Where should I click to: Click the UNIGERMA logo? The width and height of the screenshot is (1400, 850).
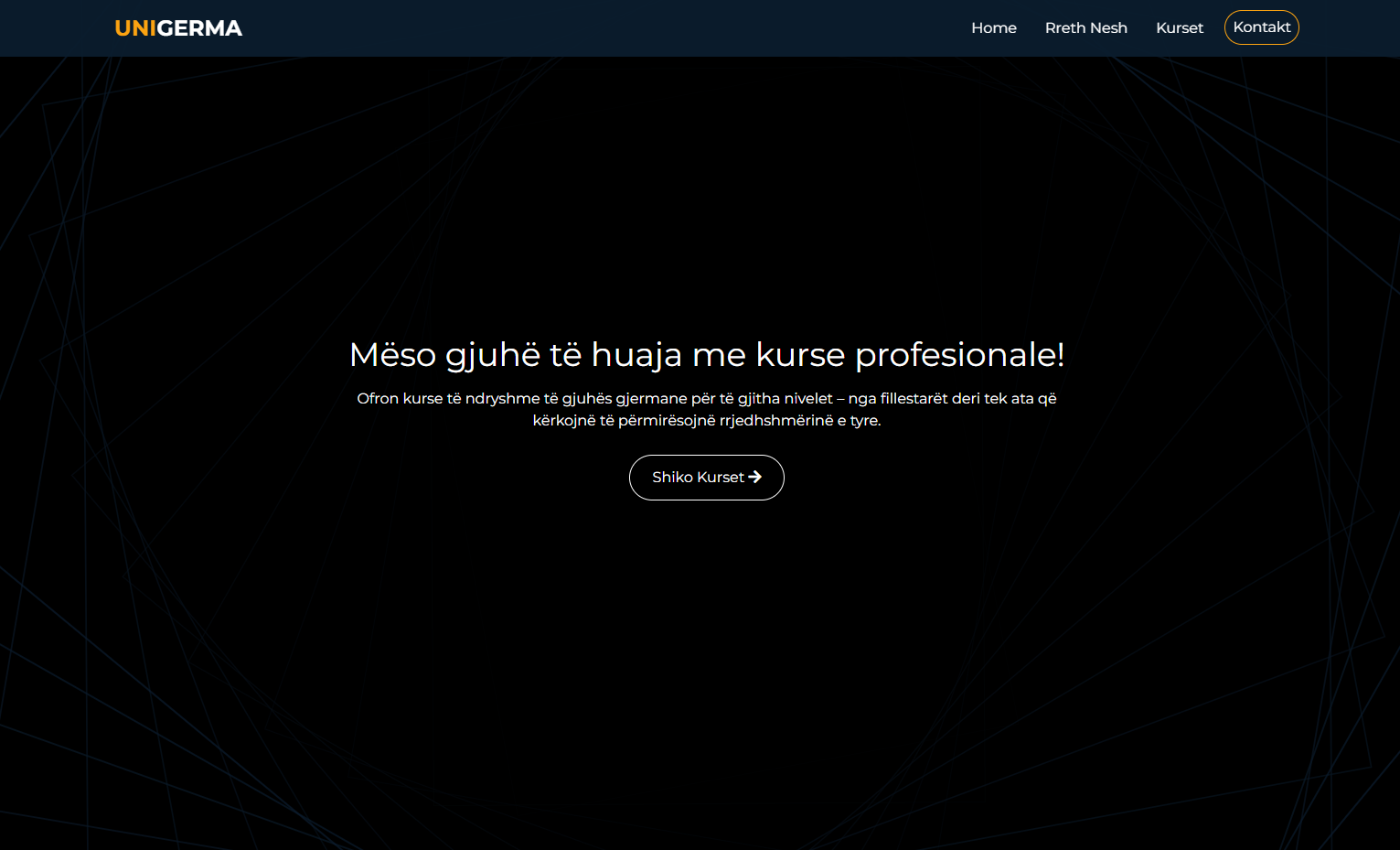pos(178,28)
